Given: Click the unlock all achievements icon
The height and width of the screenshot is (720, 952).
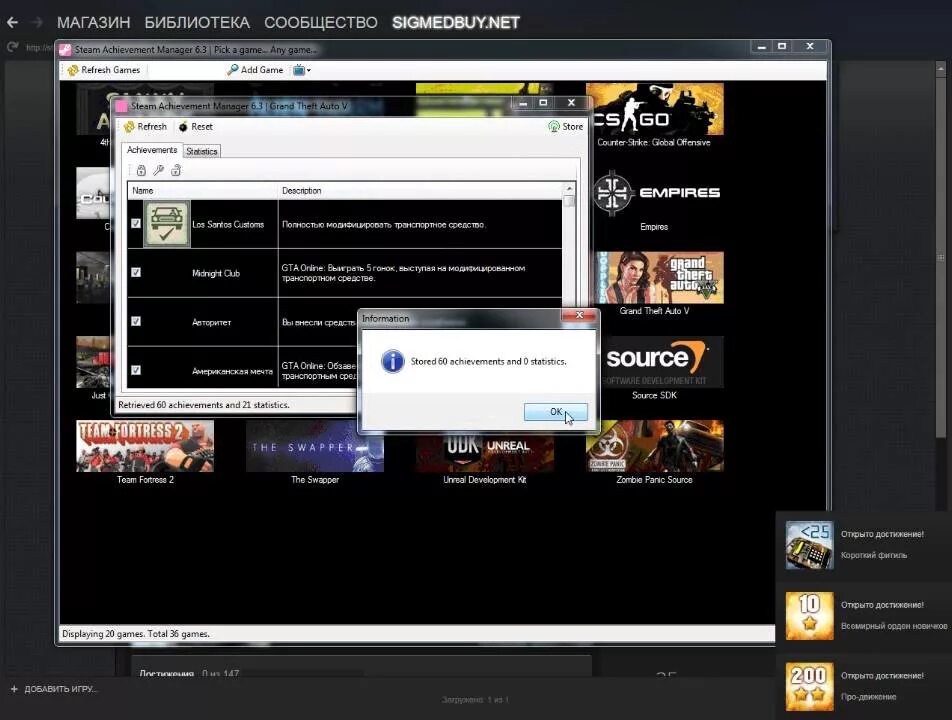Looking at the screenshot, I should 176,171.
